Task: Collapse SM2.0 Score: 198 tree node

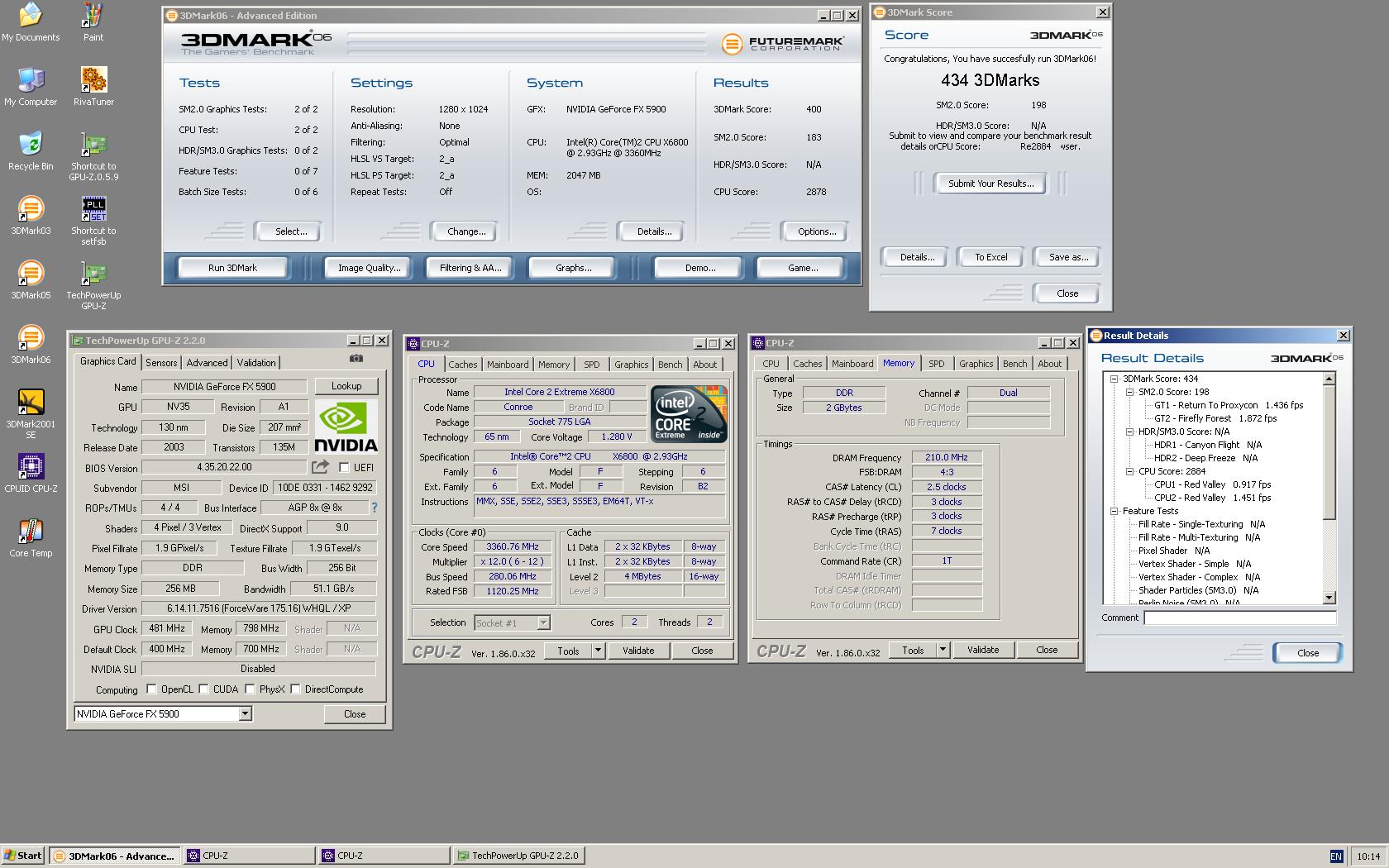Action: [x=1129, y=392]
